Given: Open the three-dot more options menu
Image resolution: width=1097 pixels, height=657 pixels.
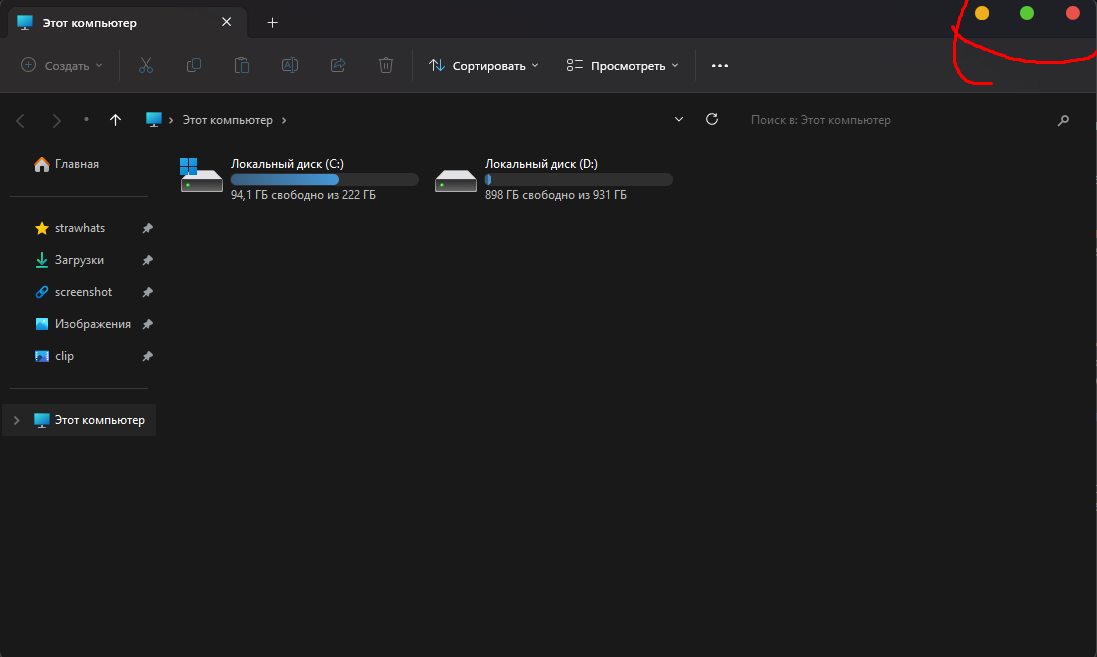Looking at the screenshot, I should click(720, 66).
